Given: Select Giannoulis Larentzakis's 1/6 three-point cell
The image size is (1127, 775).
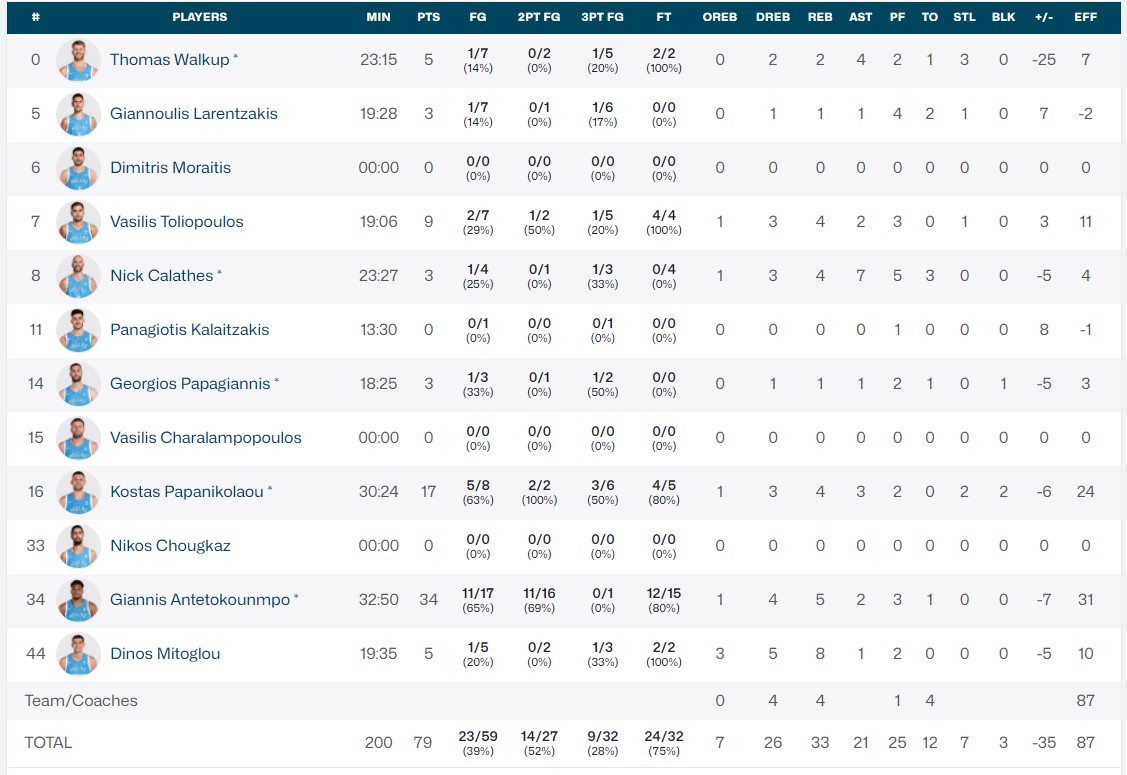Looking at the screenshot, I should point(602,114).
